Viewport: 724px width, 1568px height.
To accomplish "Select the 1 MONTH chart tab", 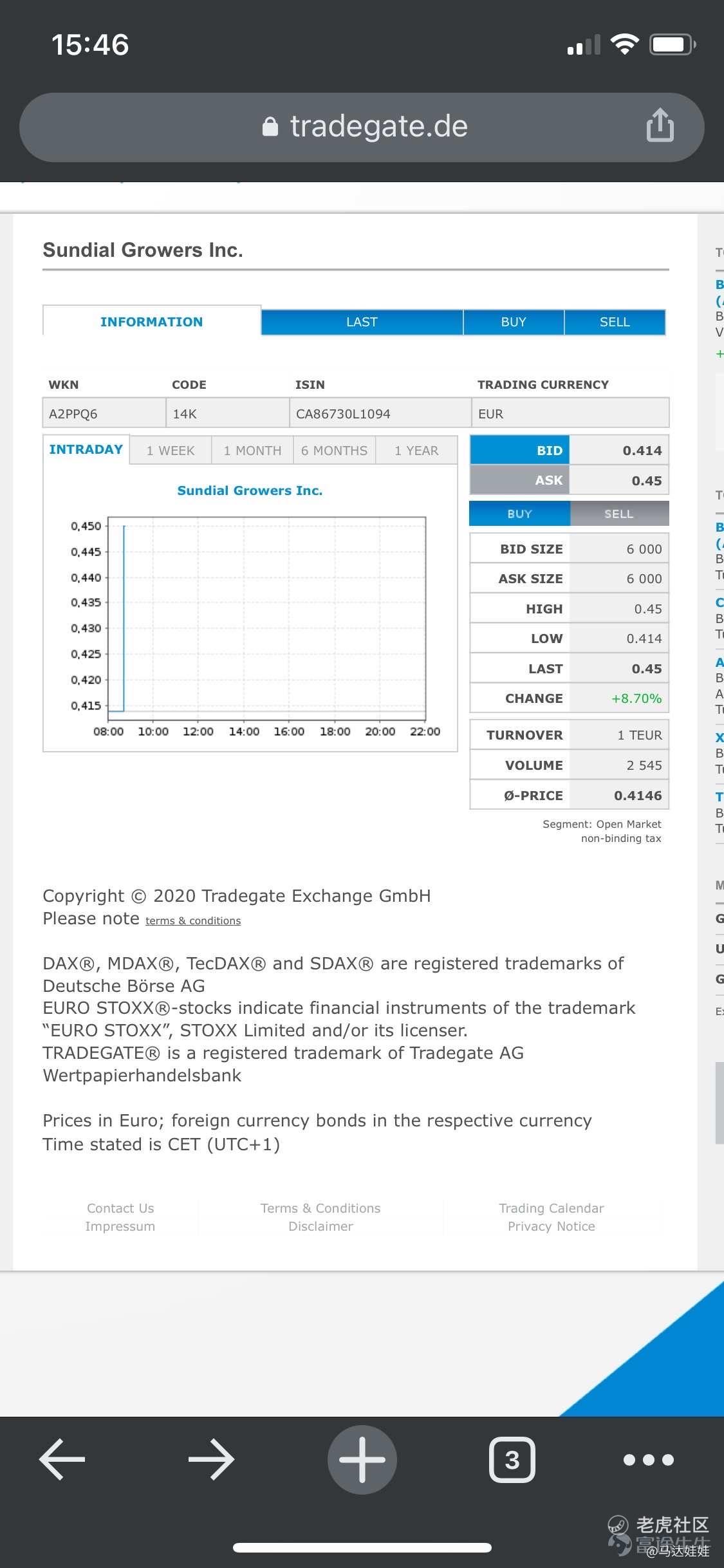I will pos(252,451).
